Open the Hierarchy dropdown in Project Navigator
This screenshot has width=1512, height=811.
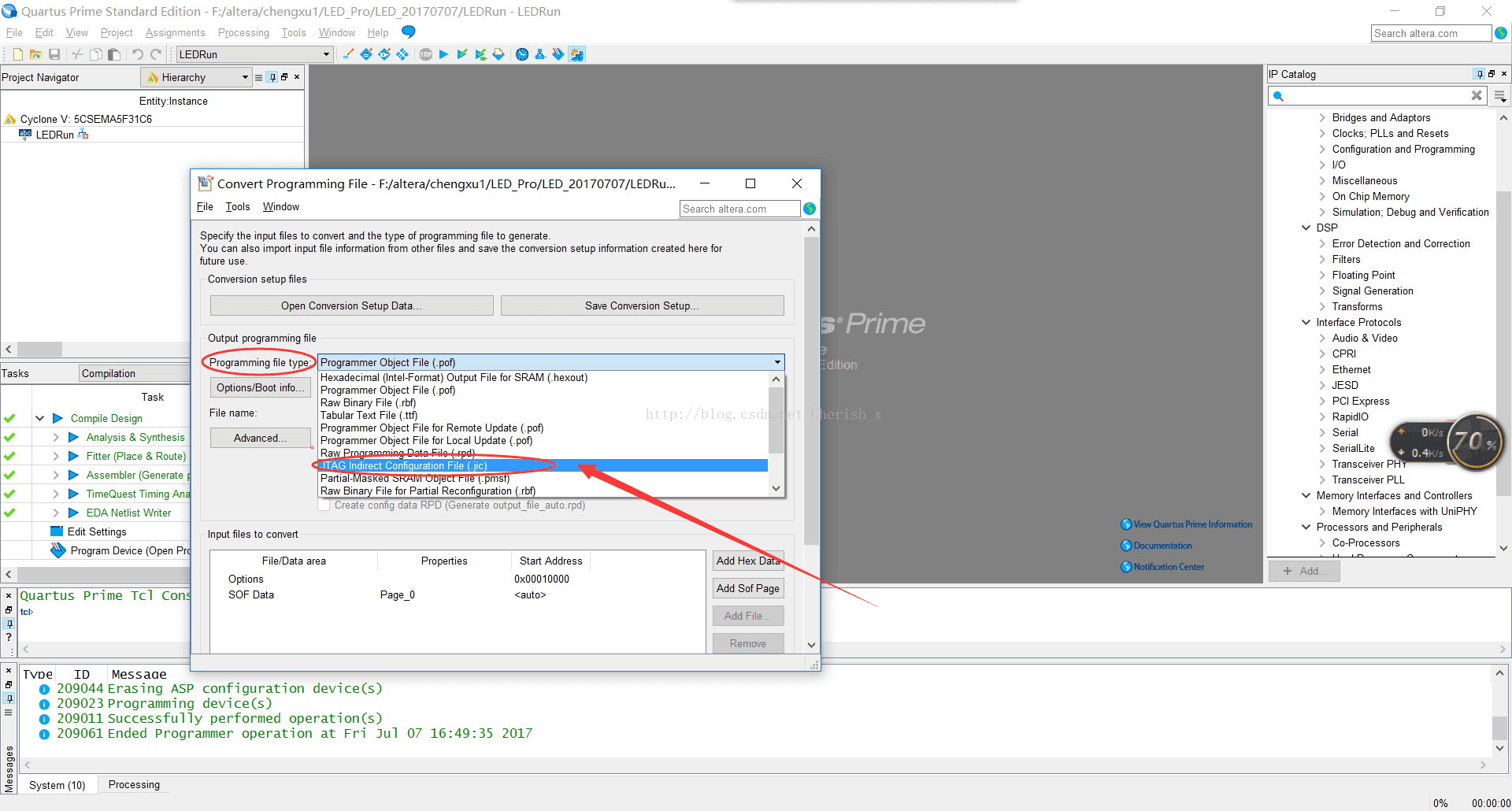pyautogui.click(x=196, y=77)
